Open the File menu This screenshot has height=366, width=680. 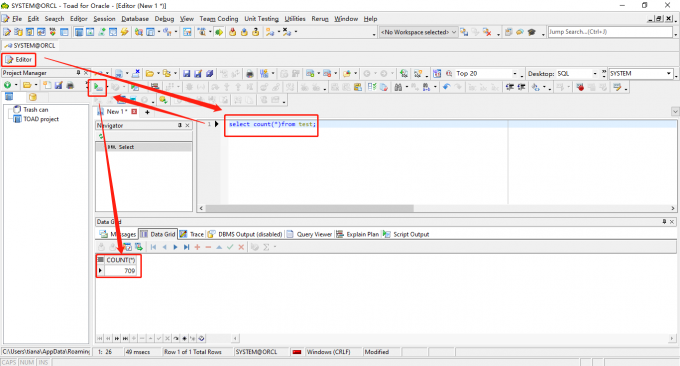(17, 19)
